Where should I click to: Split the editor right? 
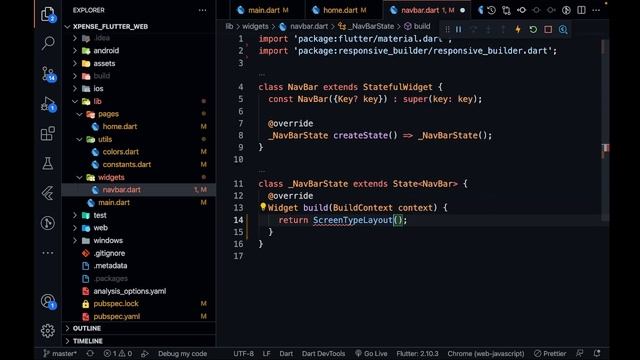click(581, 10)
